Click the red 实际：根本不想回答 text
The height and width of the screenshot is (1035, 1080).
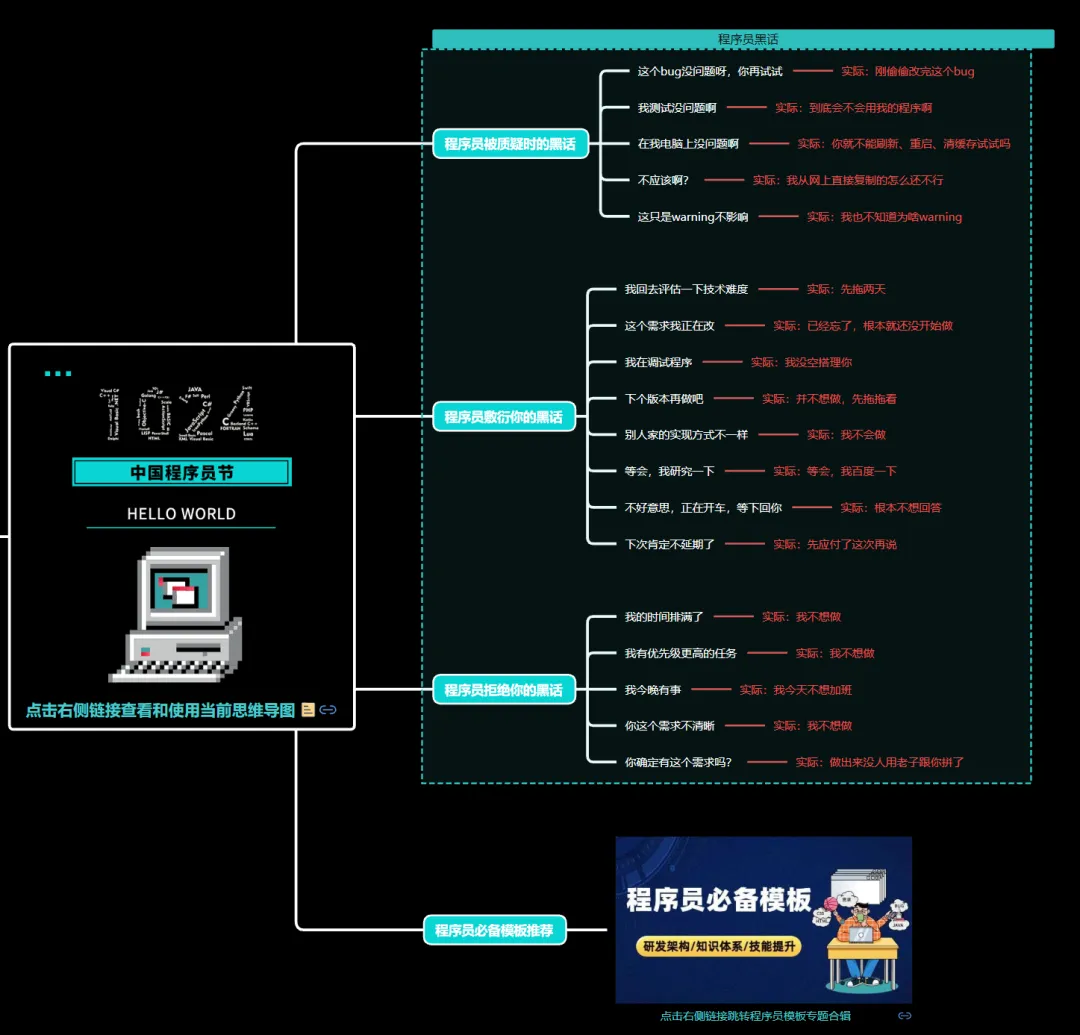891,508
